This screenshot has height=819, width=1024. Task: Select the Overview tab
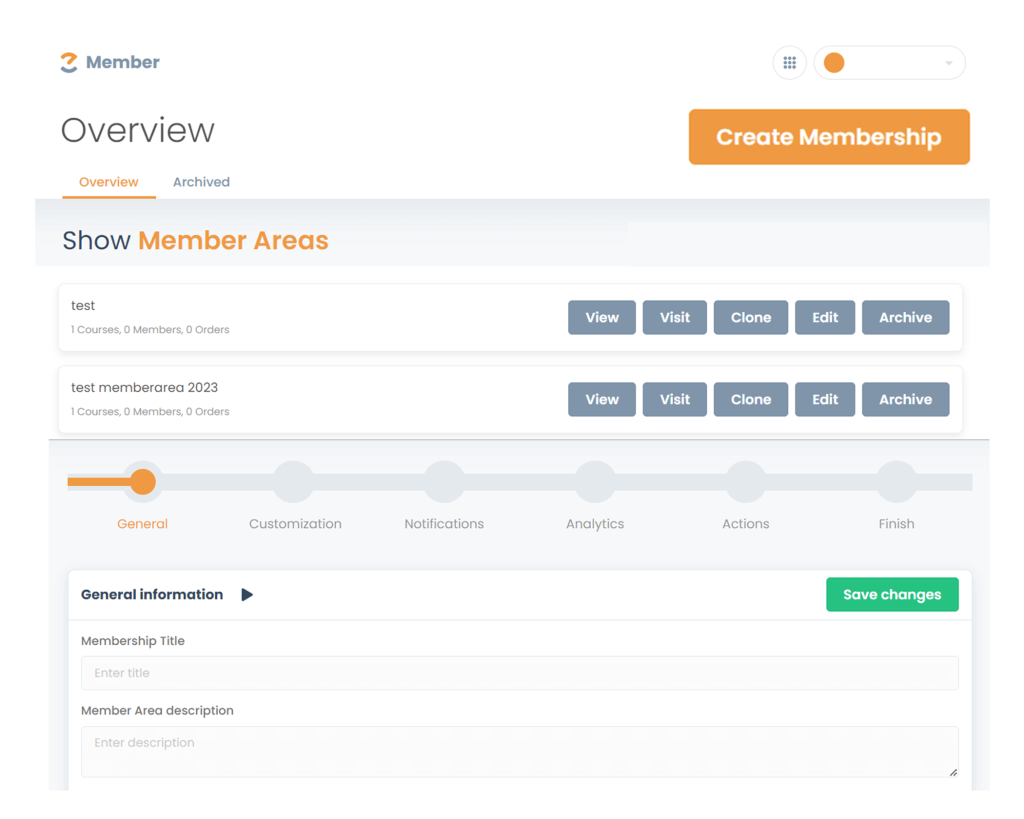(x=109, y=182)
